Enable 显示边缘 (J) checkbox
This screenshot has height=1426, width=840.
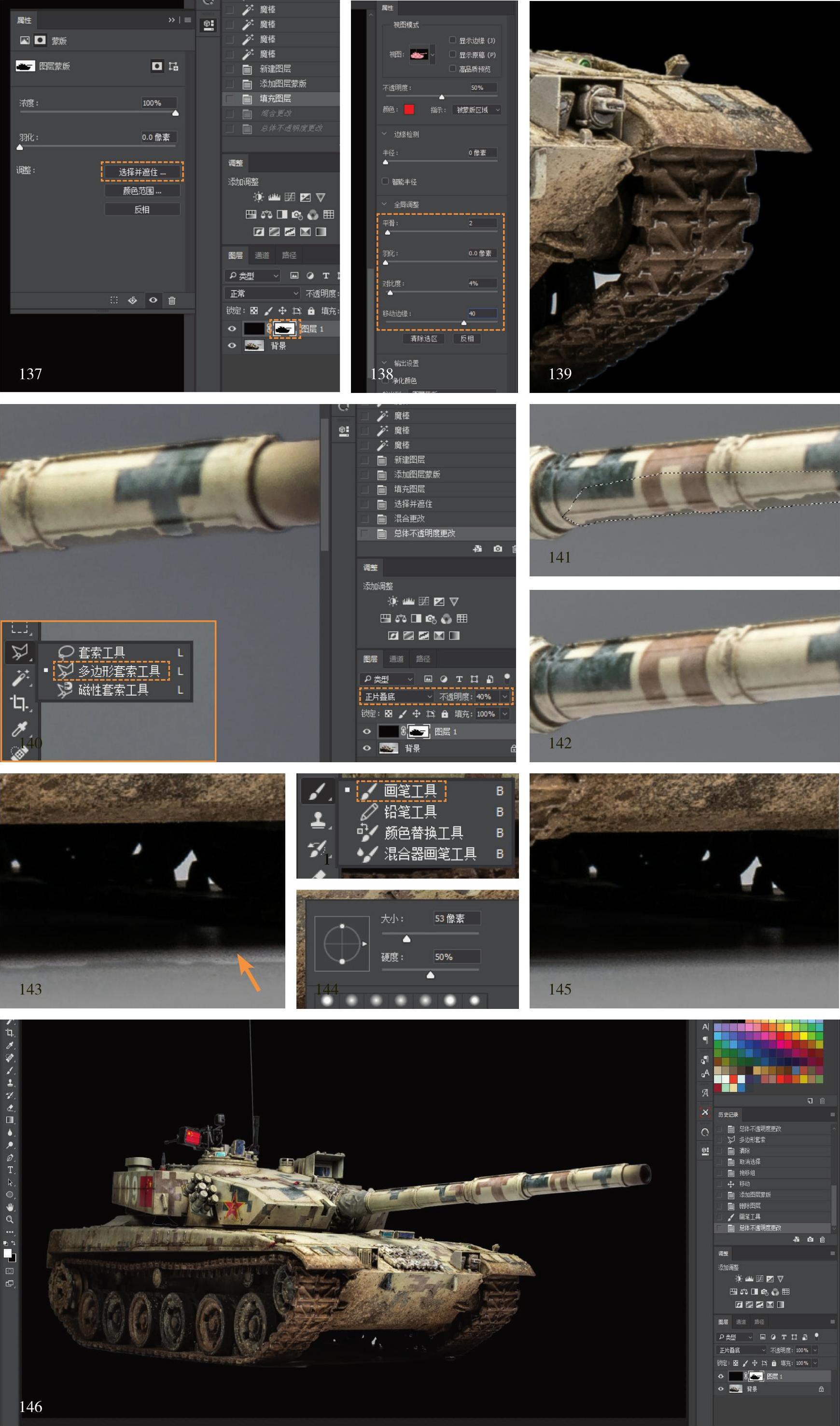click(452, 40)
